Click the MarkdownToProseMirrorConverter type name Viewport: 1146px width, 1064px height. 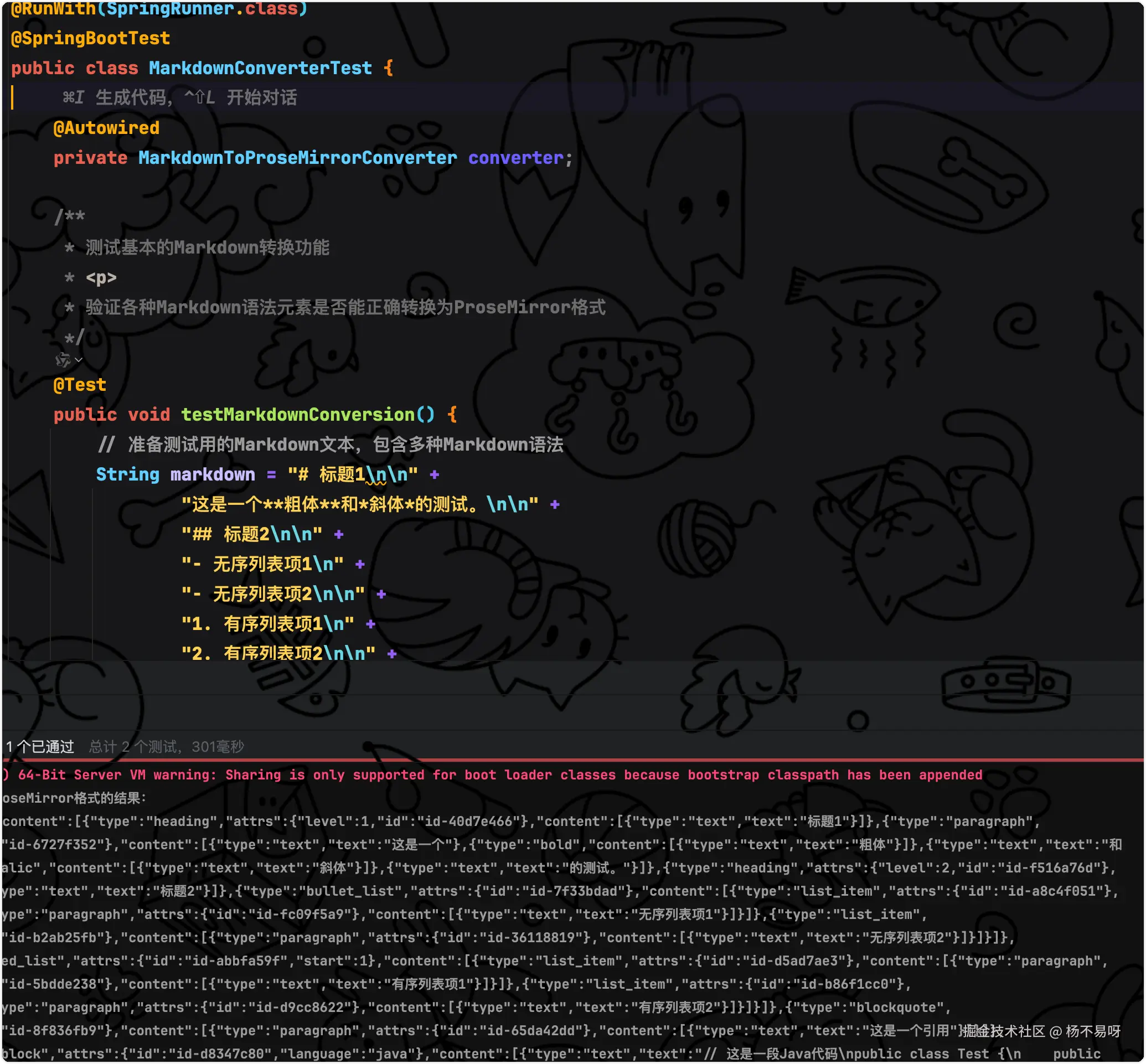tap(297, 158)
